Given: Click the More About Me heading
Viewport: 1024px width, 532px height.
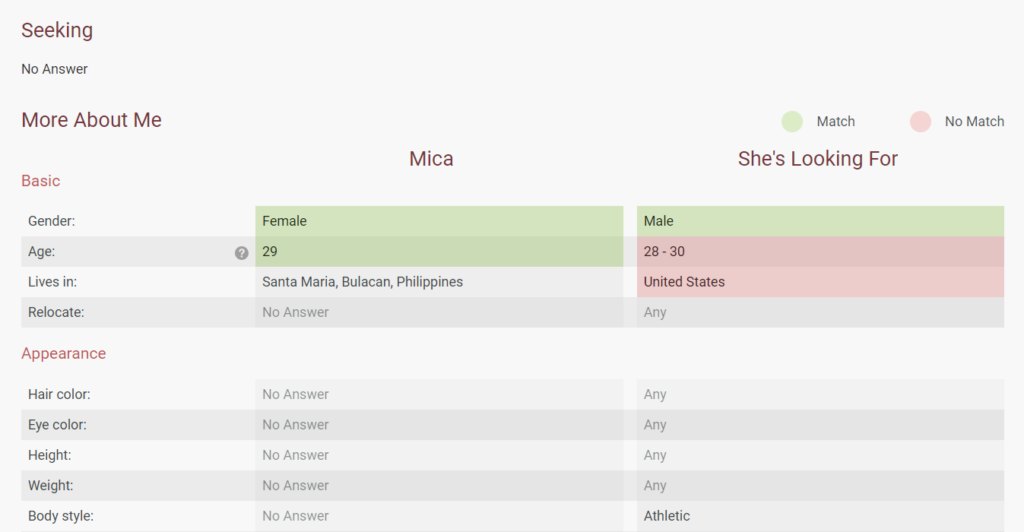Looking at the screenshot, I should pyautogui.click(x=91, y=120).
